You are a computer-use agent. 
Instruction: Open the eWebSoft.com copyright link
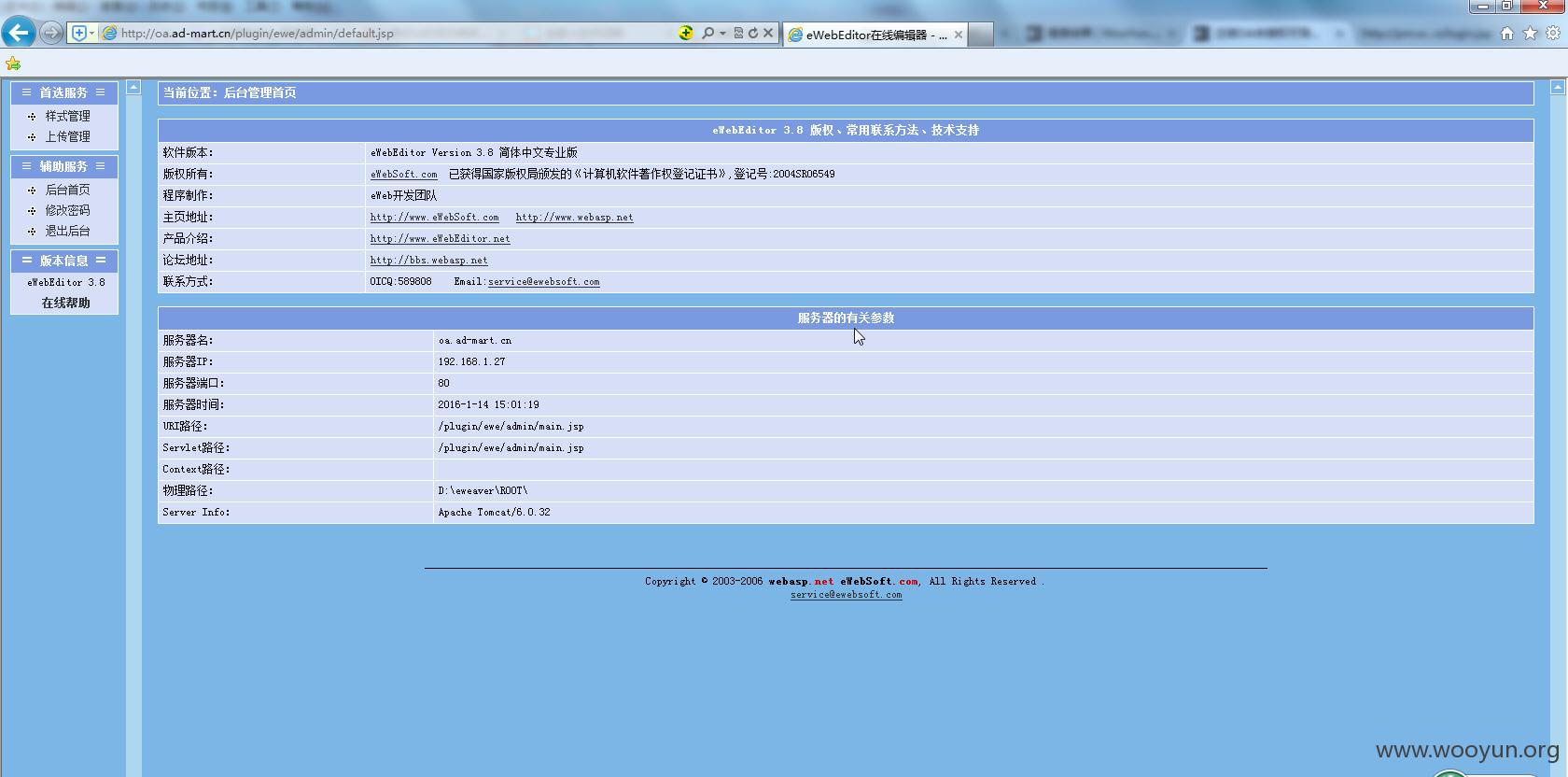point(403,174)
